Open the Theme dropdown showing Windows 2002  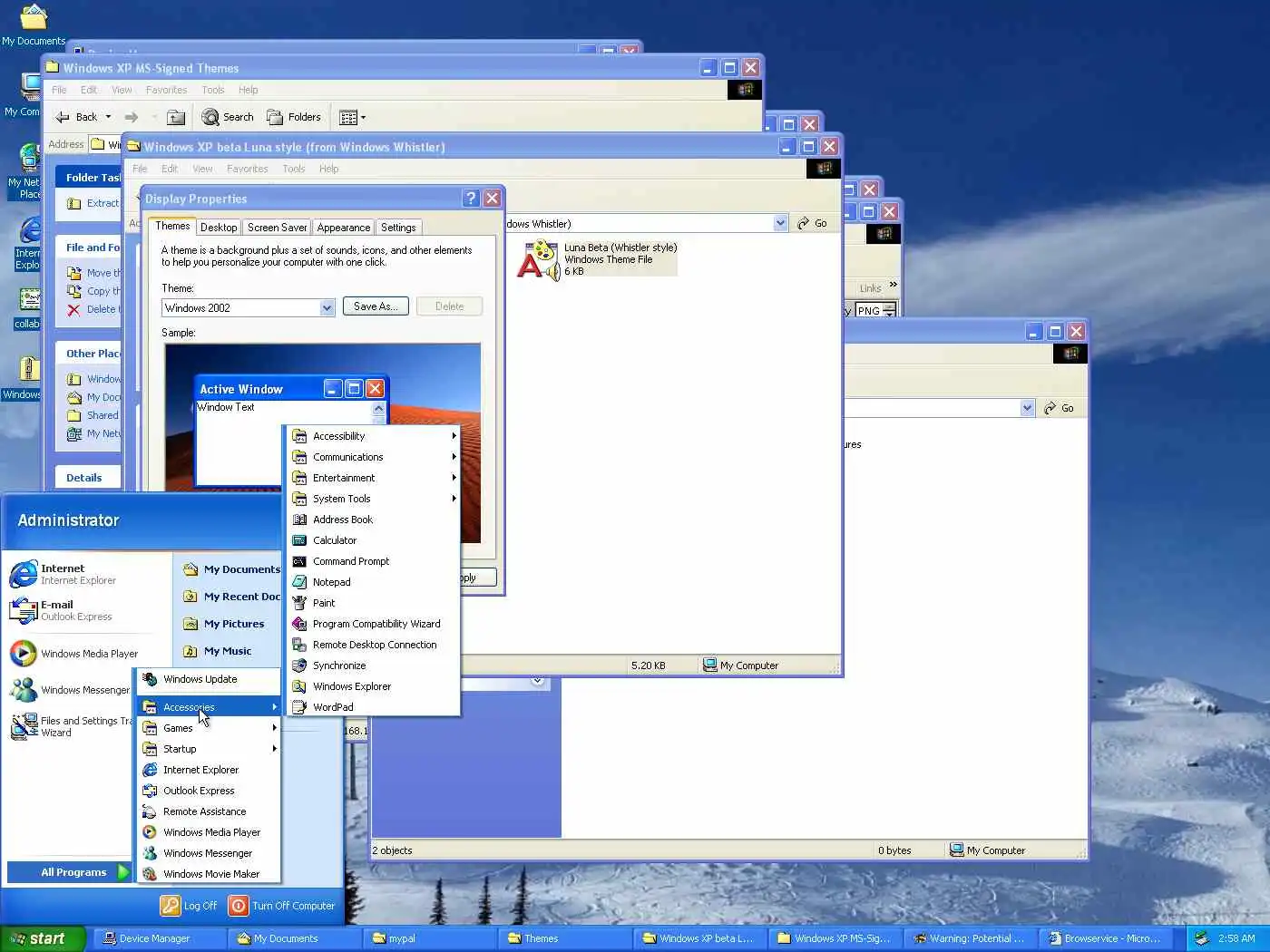327,308
